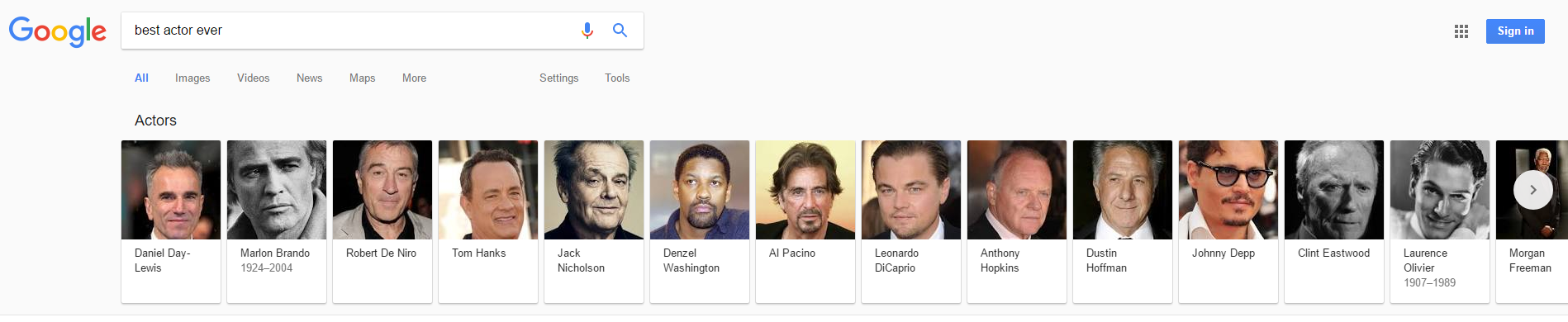Click the voice search microphone icon
This screenshot has height=322, width=1568.
(587, 31)
